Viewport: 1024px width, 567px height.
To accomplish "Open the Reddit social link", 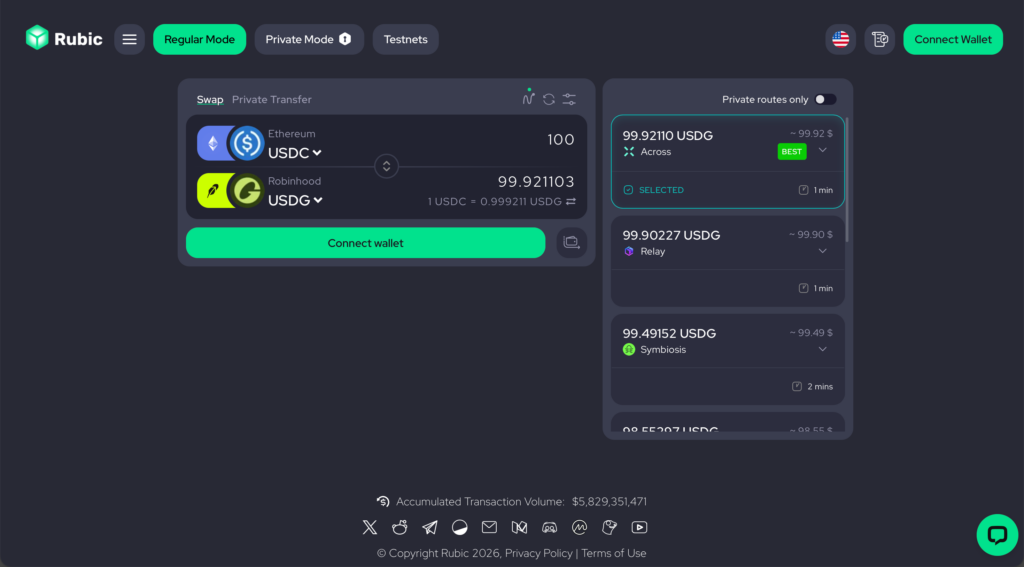I will pyautogui.click(x=400, y=527).
